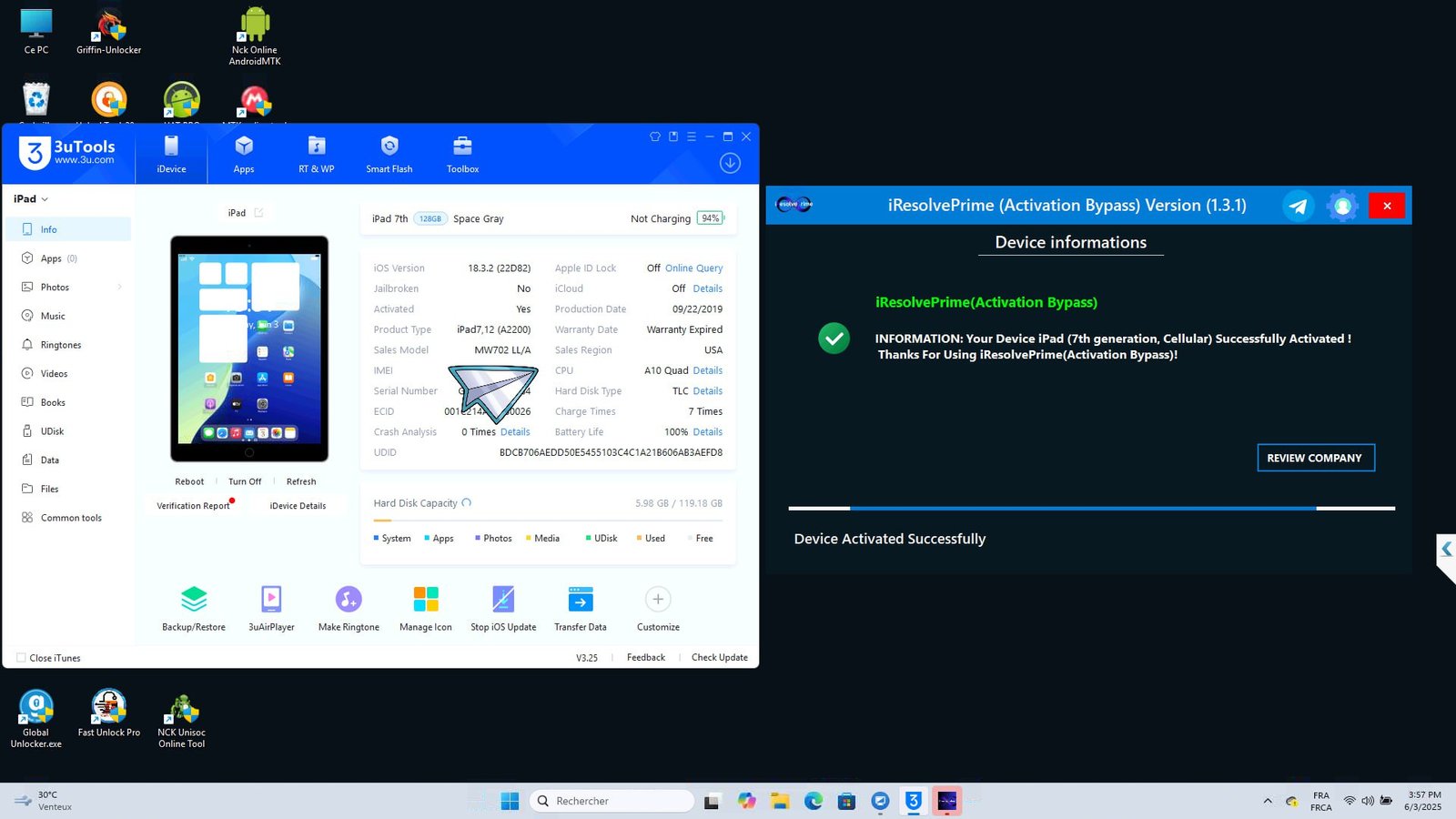Viewport: 1456px width, 819px height.
Task: Open Battery Life Details link
Action: tap(708, 432)
